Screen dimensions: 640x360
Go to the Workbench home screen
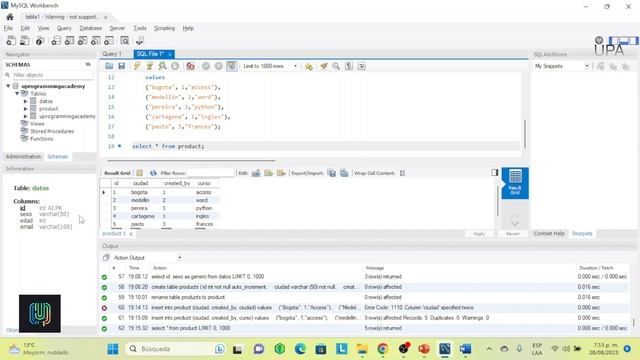pyautogui.click(x=10, y=17)
